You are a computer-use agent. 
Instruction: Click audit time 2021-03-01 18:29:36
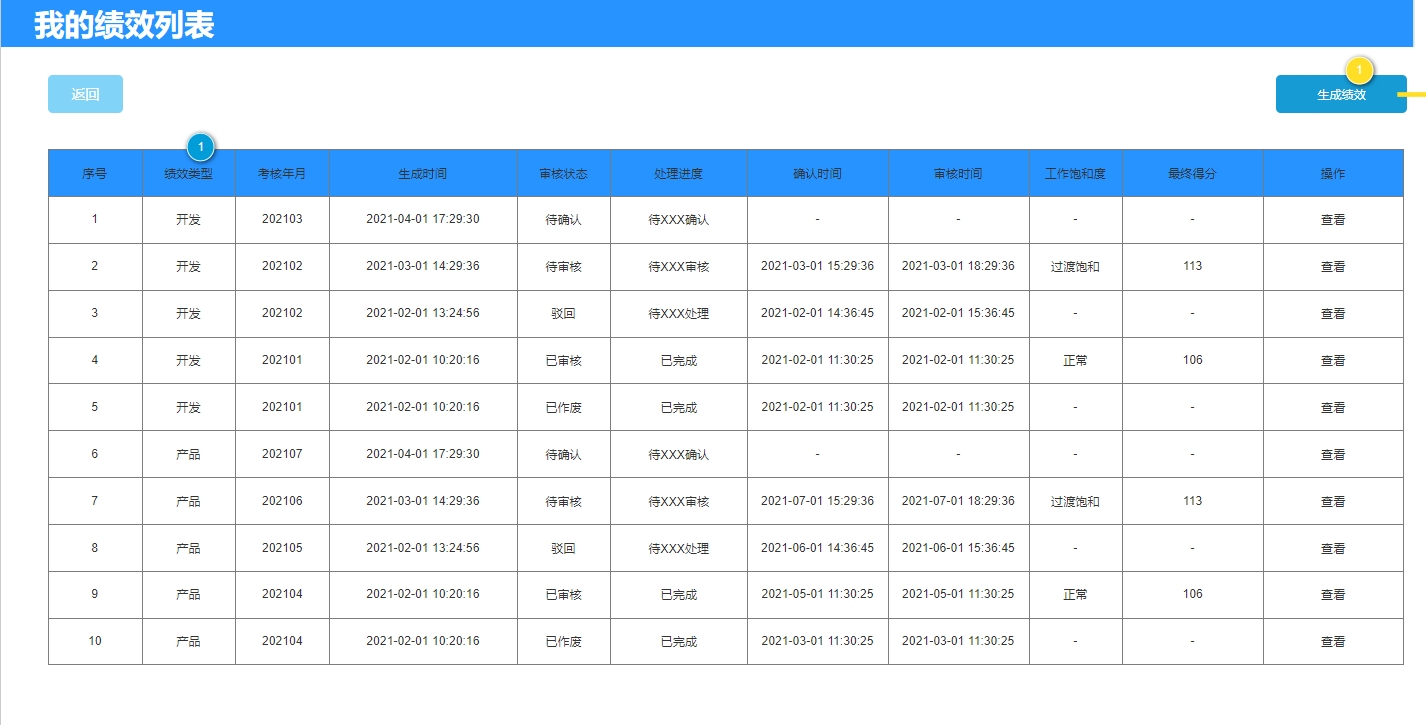tap(958, 266)
